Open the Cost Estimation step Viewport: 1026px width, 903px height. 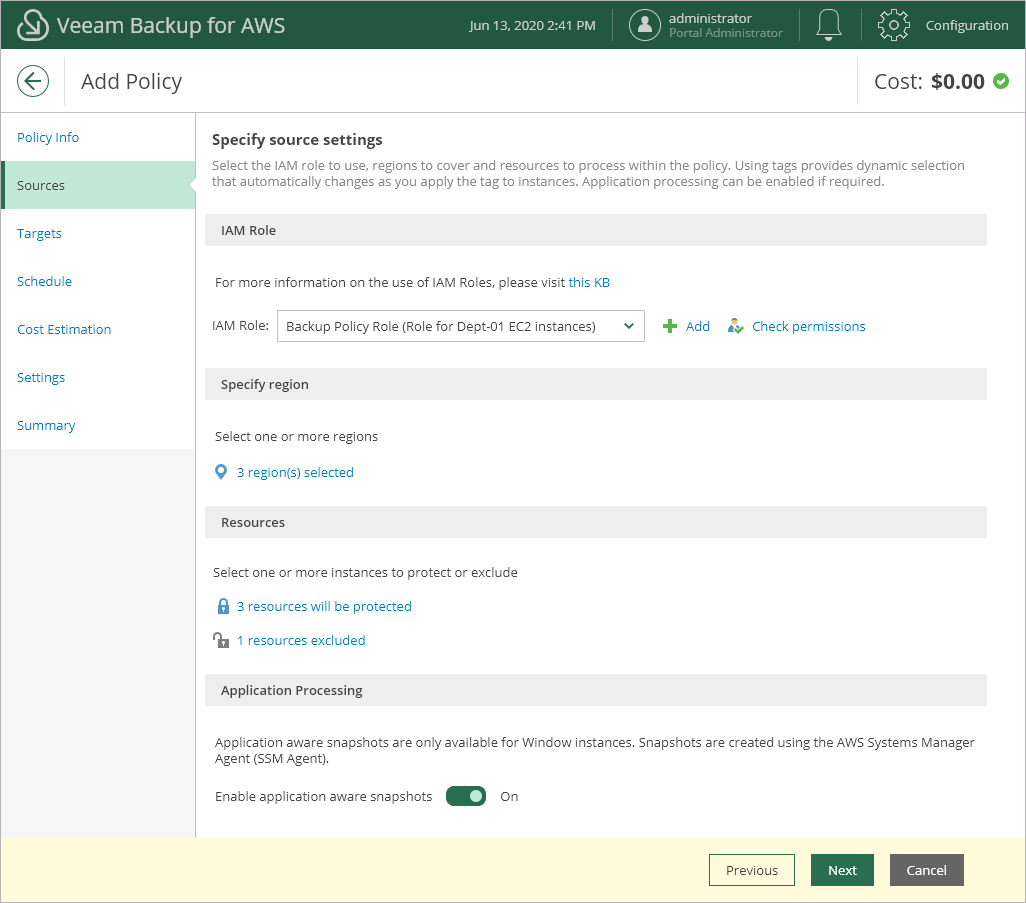(64, 329)
